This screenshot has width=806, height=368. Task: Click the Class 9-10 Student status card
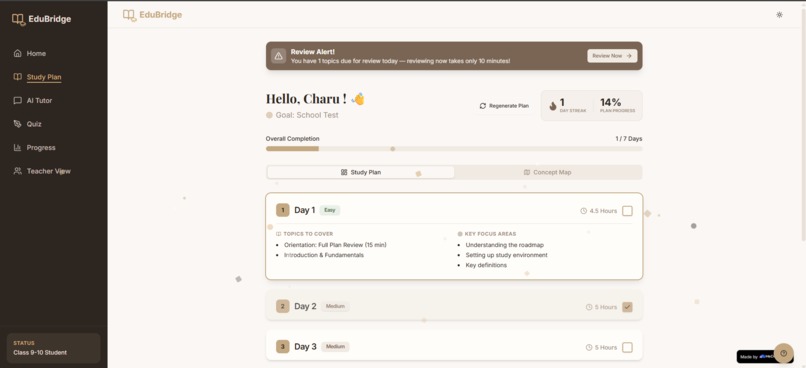coord(53,348)
